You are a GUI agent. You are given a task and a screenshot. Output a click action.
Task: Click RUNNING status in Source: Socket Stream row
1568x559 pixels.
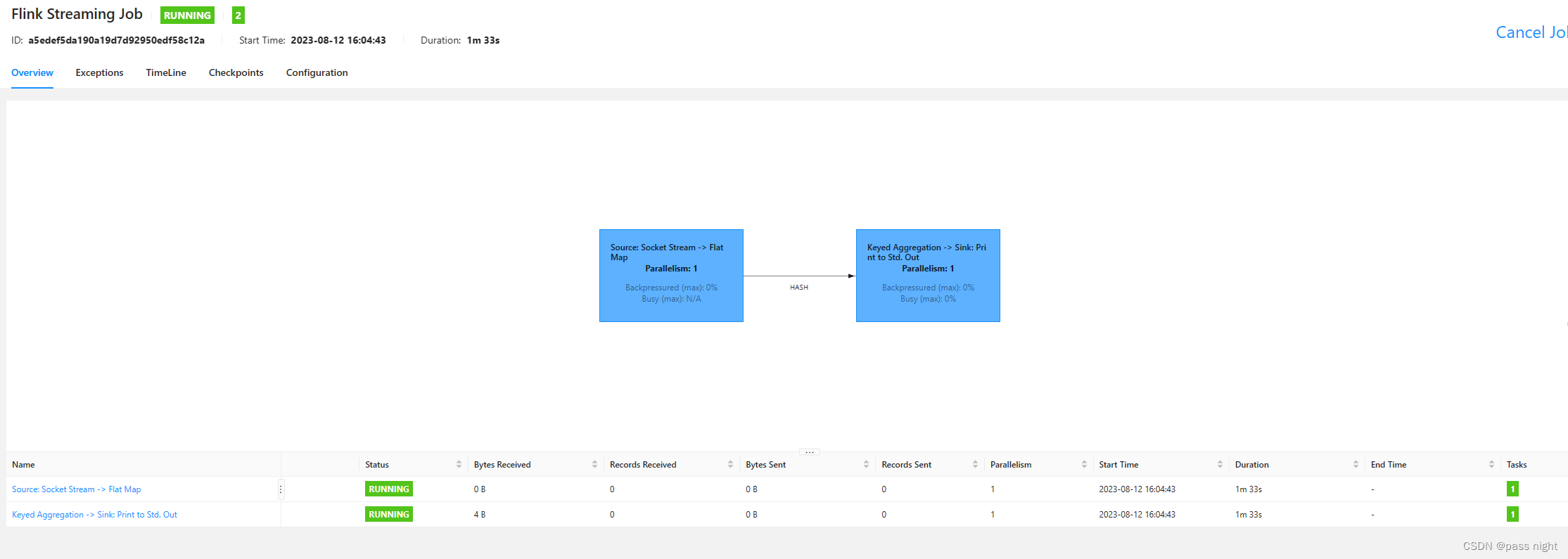point(389,489)
